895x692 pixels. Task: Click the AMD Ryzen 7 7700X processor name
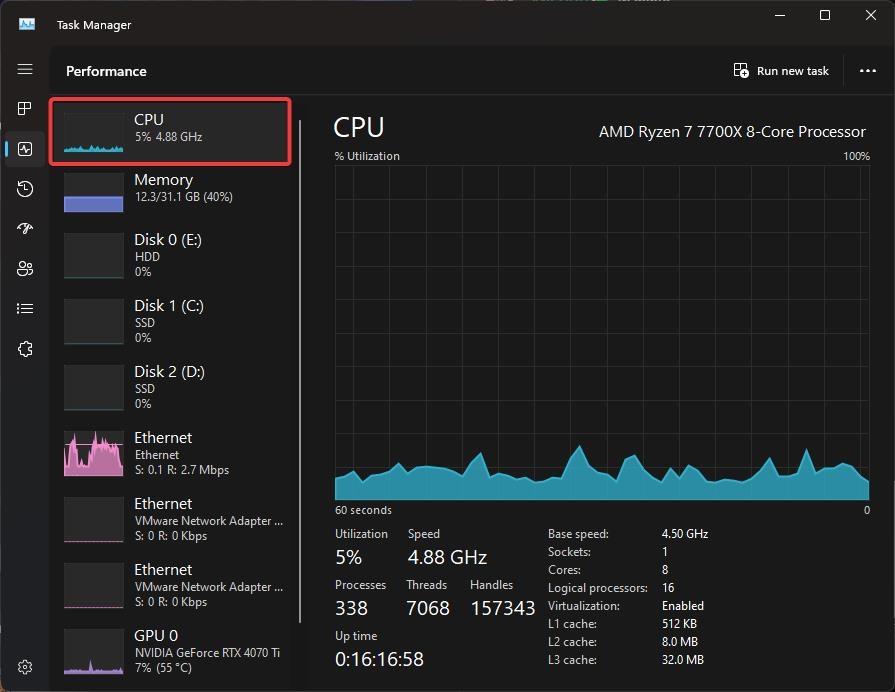(732, 132)
